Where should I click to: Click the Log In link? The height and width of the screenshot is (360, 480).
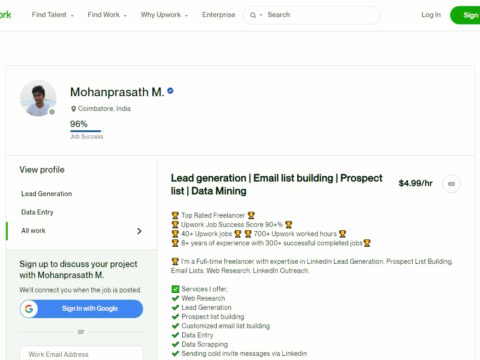(431, 15)
